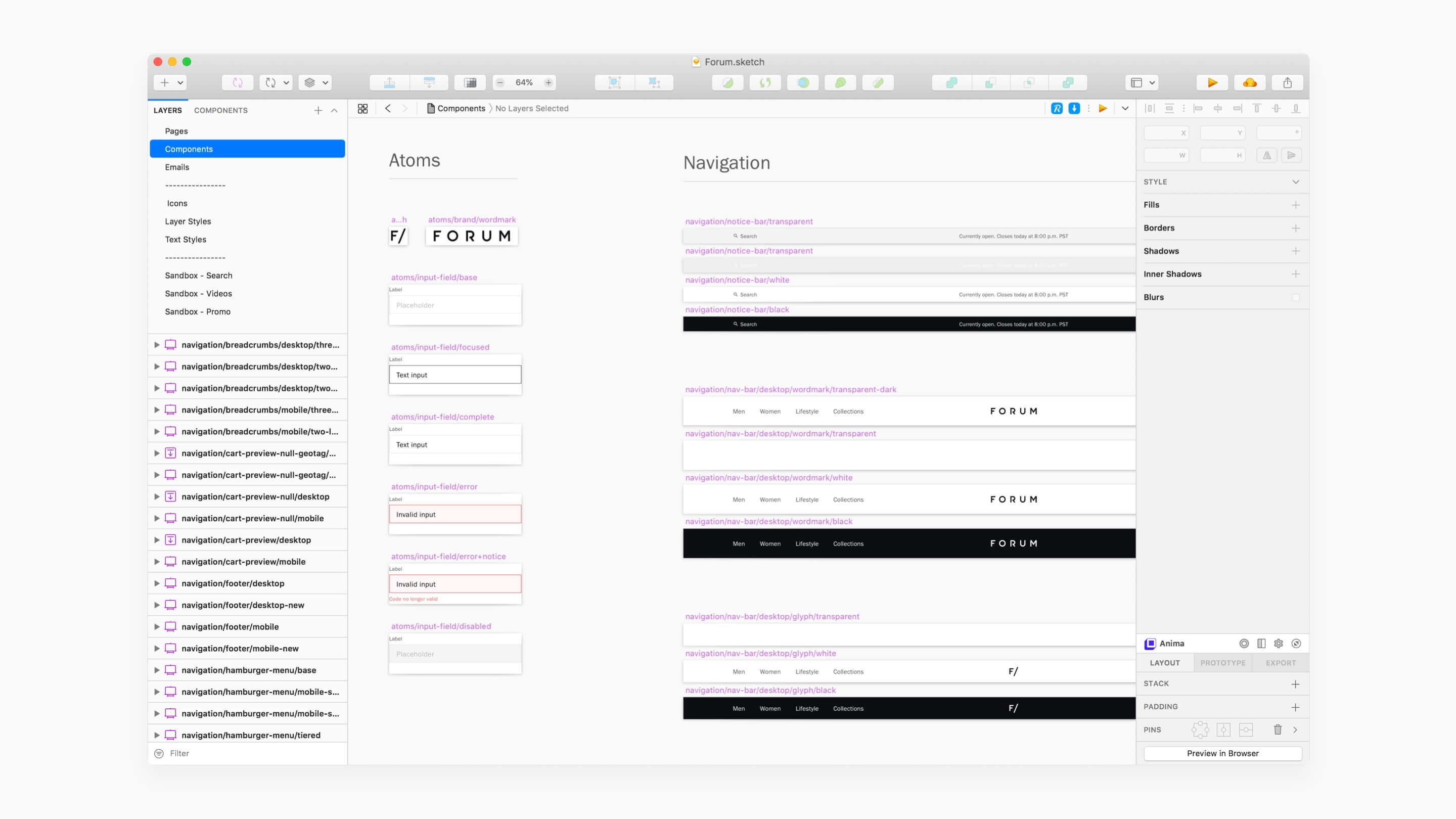
Task: Click the Insert plus button in toolbar
Action: 164,82
